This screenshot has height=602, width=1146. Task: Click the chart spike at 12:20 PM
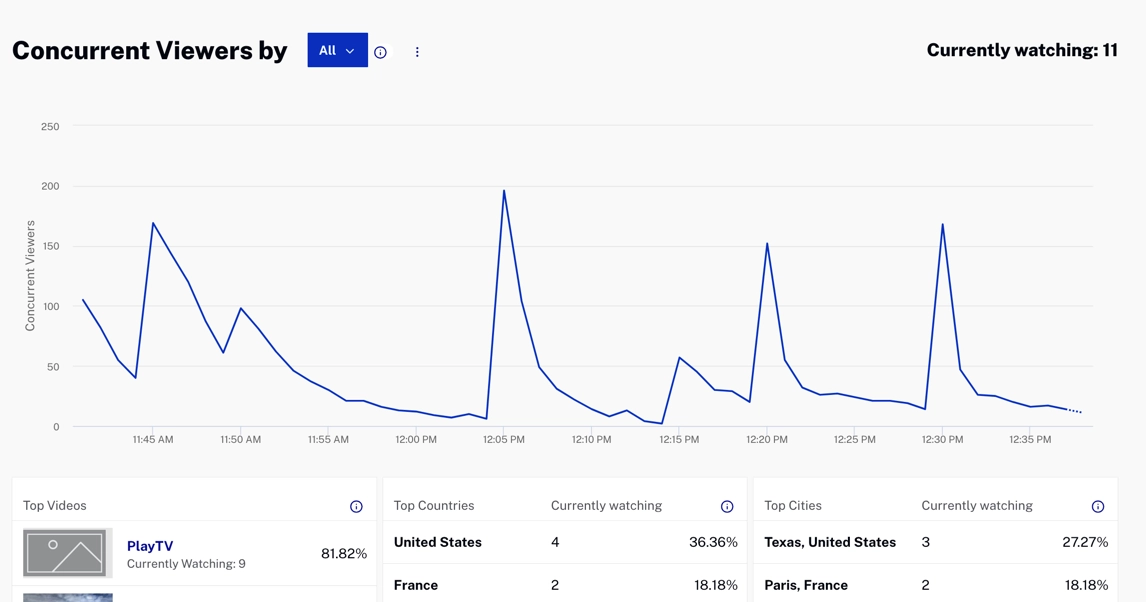click(x=767, y=244)
